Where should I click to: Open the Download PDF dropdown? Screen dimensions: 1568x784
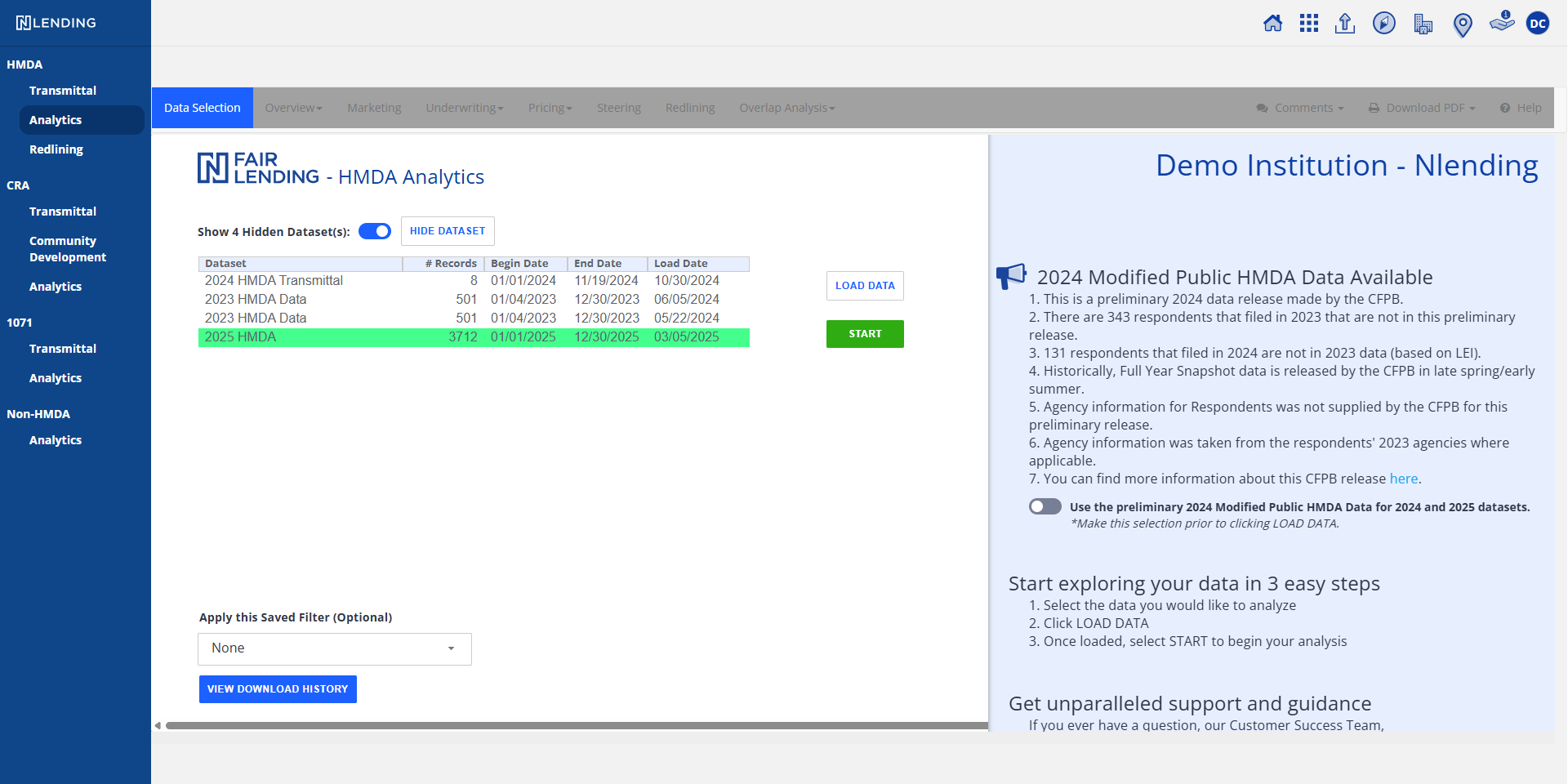pyautogui.click(x=1422, y=108)
